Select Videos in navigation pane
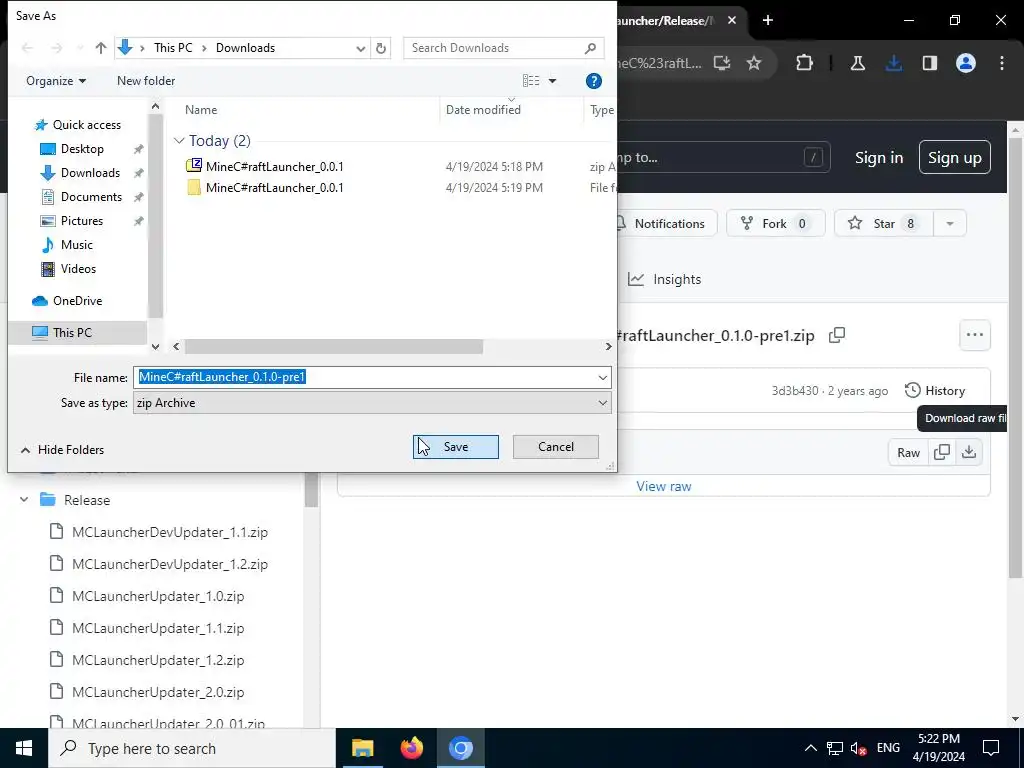Image resolution: width=1024 pixels, height=768 pixels. click(x=78, y=268)
